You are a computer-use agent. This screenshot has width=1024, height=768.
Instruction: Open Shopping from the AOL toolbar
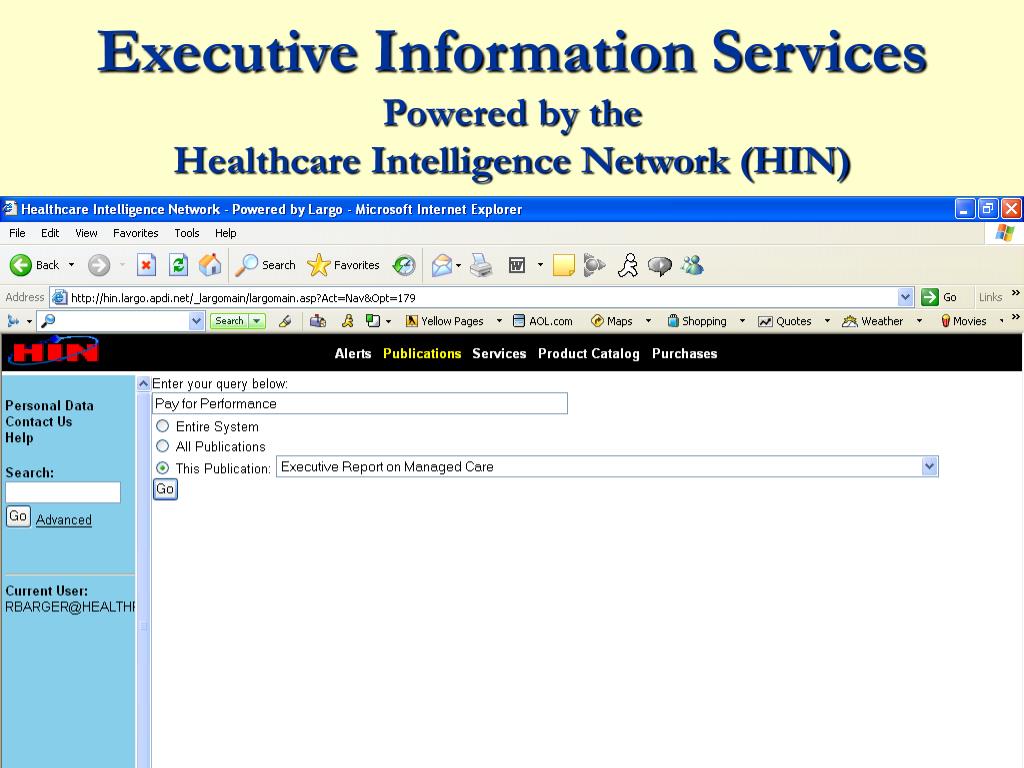697,321
